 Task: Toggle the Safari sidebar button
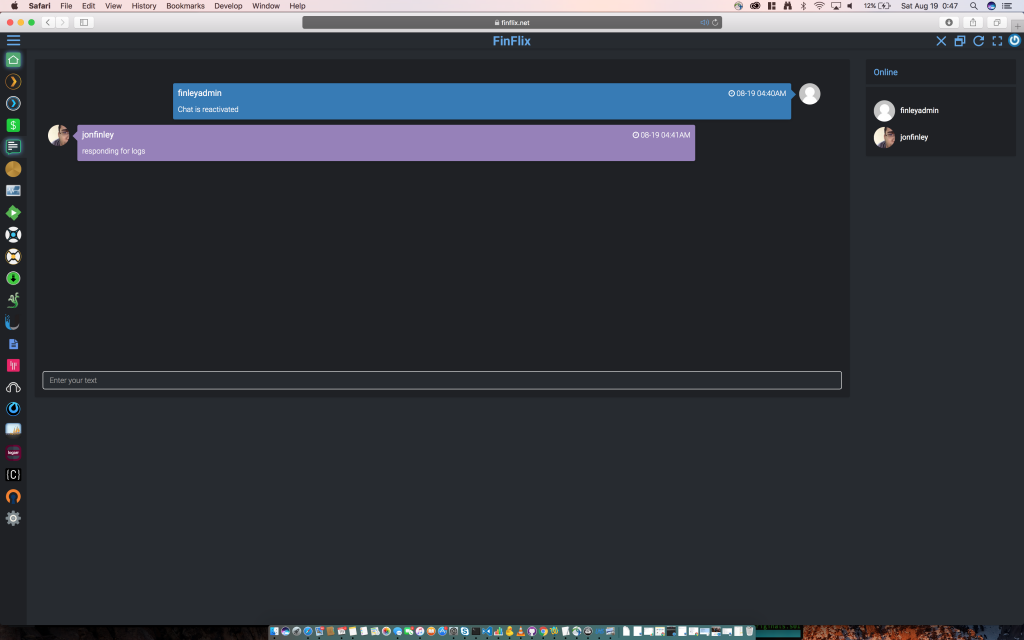tap(84, 22)
